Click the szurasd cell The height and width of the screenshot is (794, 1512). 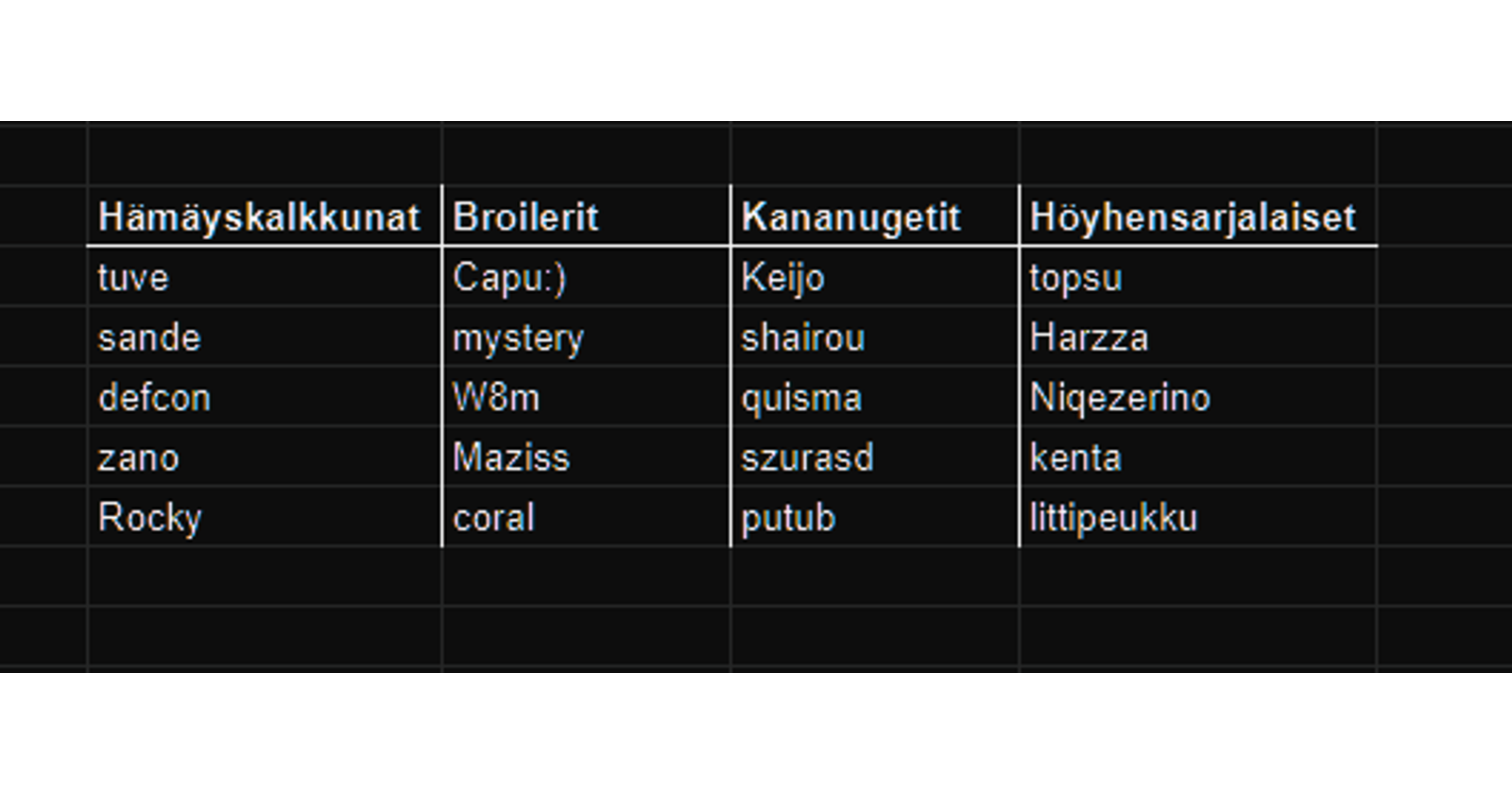pos(807,458)
